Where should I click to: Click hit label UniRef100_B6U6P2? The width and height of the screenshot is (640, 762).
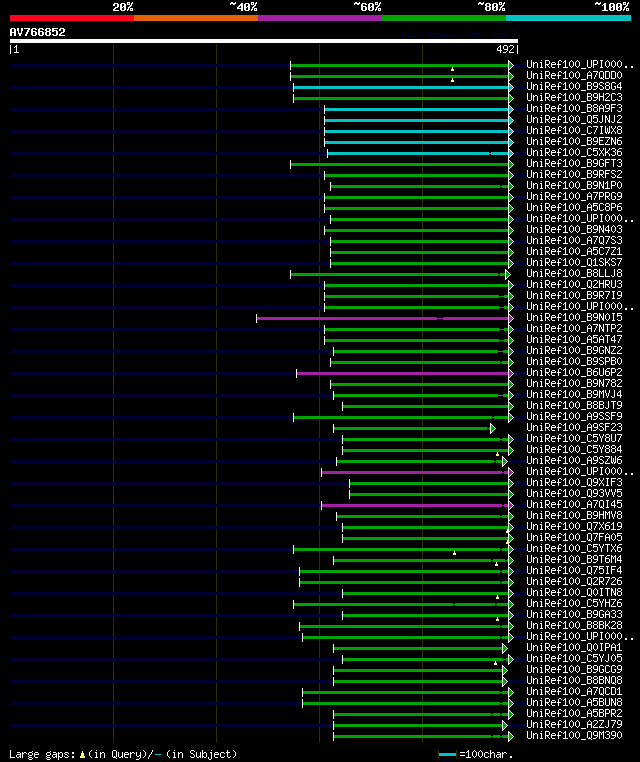point(574,372)
